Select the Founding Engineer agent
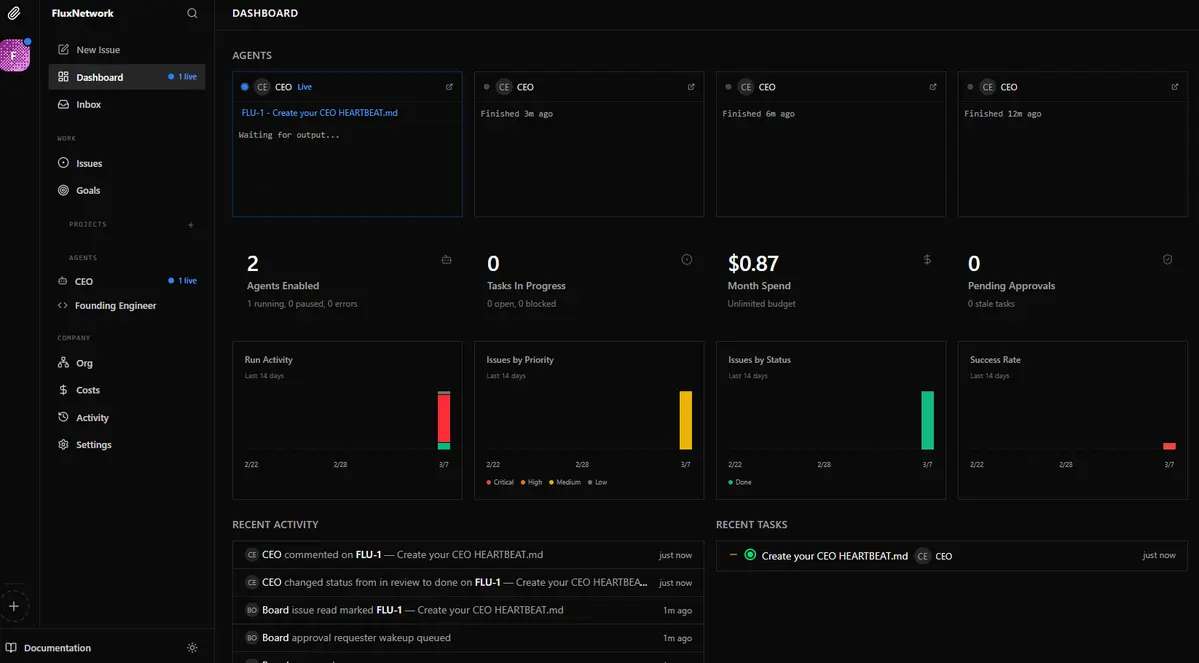1199x663 pixels. point(115,306)
